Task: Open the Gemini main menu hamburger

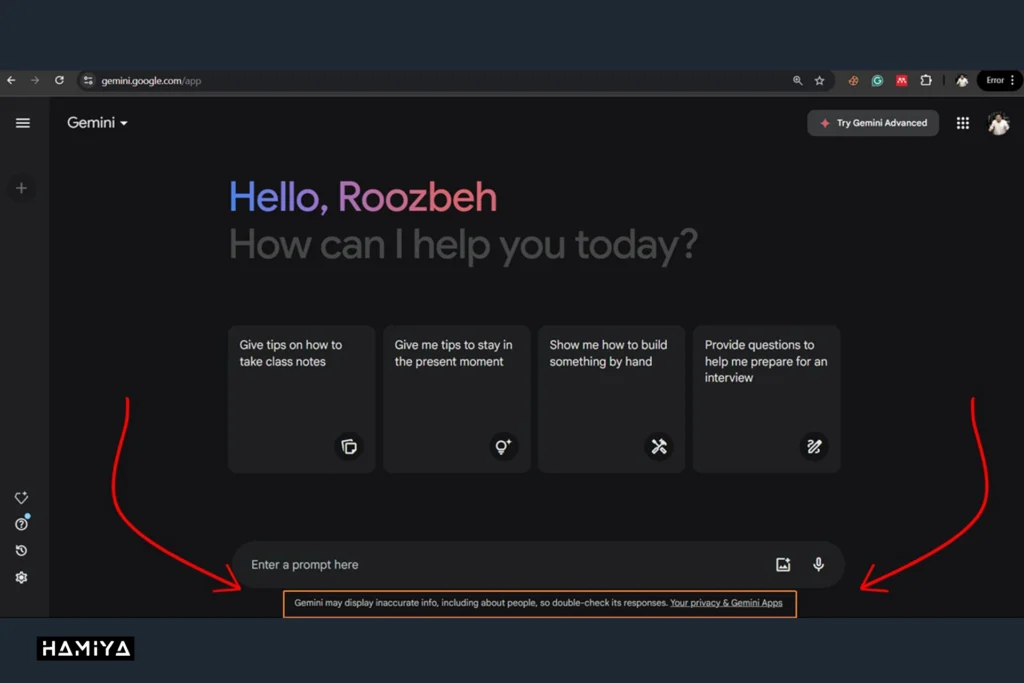Action: pyautogui.click(x=23, y=123)
